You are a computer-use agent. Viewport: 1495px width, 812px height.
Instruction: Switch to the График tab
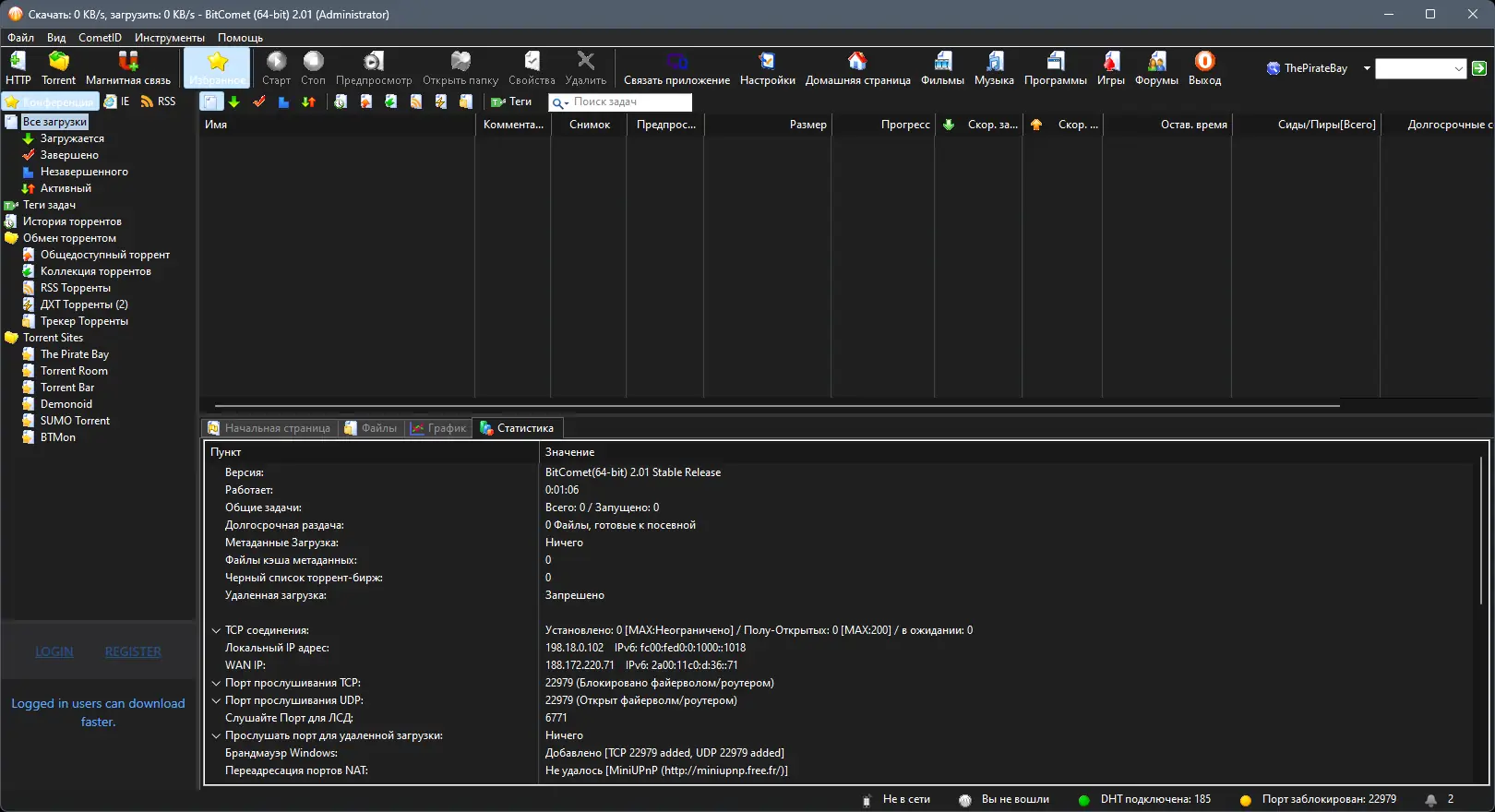[x=438, y=428]
